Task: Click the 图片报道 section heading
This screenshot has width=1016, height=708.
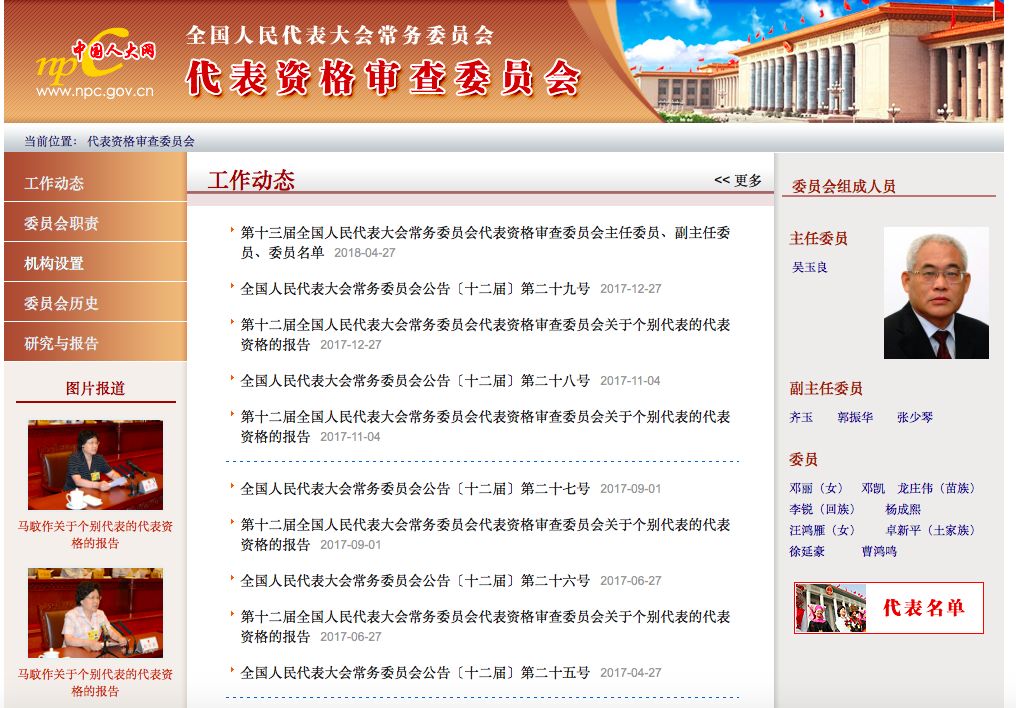Action: pyautogui.click(x=95, y=388)
